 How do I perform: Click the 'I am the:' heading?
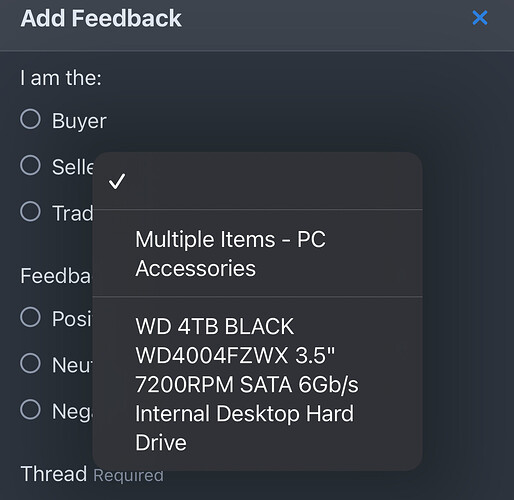(61, 78)
